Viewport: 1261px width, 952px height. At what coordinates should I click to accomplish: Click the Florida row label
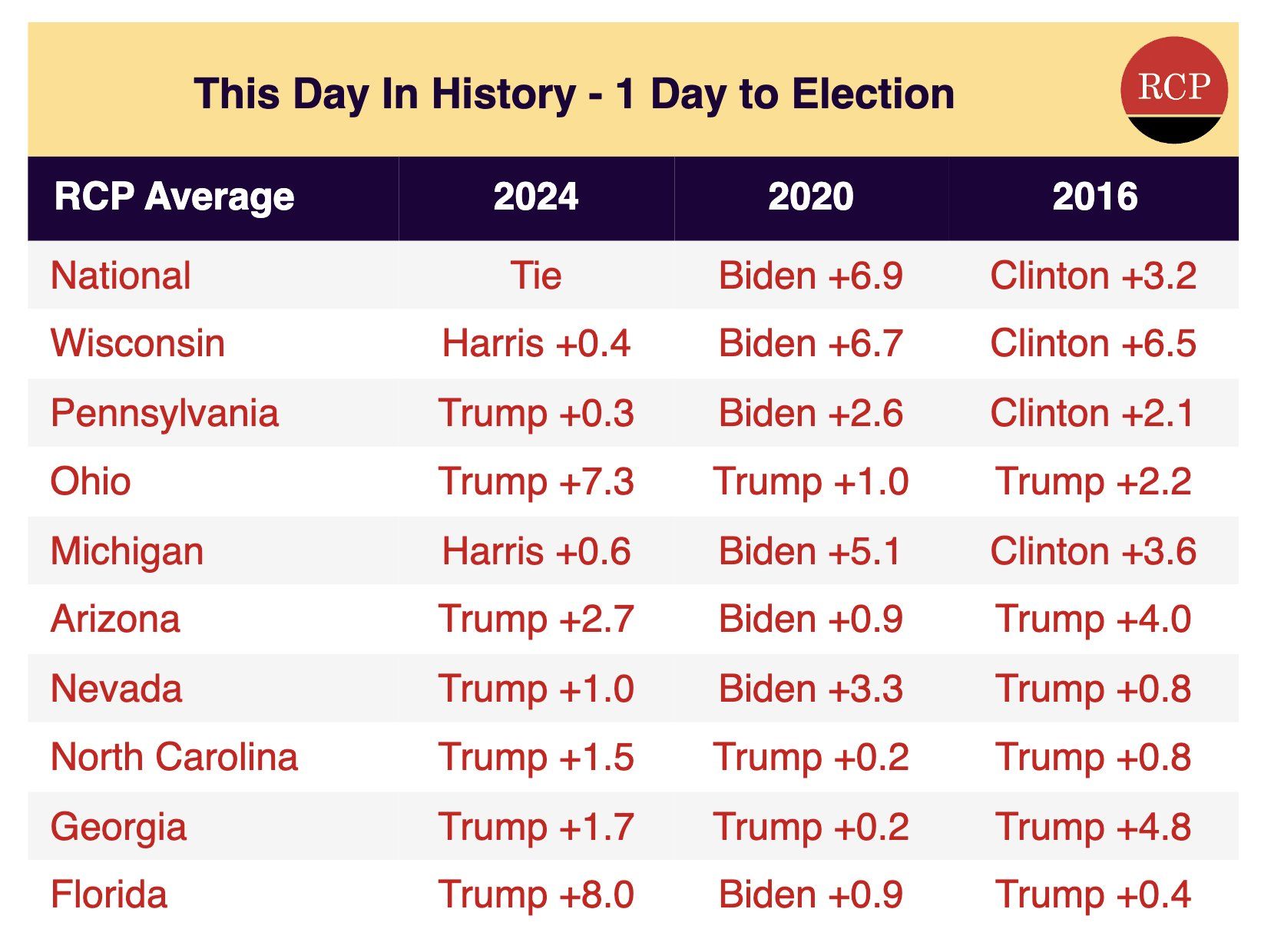point(108,895)
